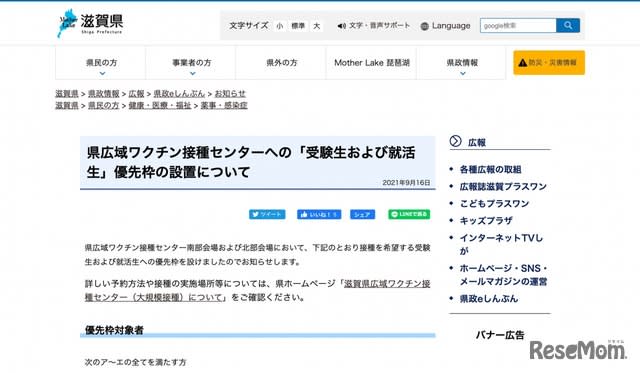Click the blue search magnifier button
The height and width of the screenshot is (373, 640).
[x=568, y=25]
